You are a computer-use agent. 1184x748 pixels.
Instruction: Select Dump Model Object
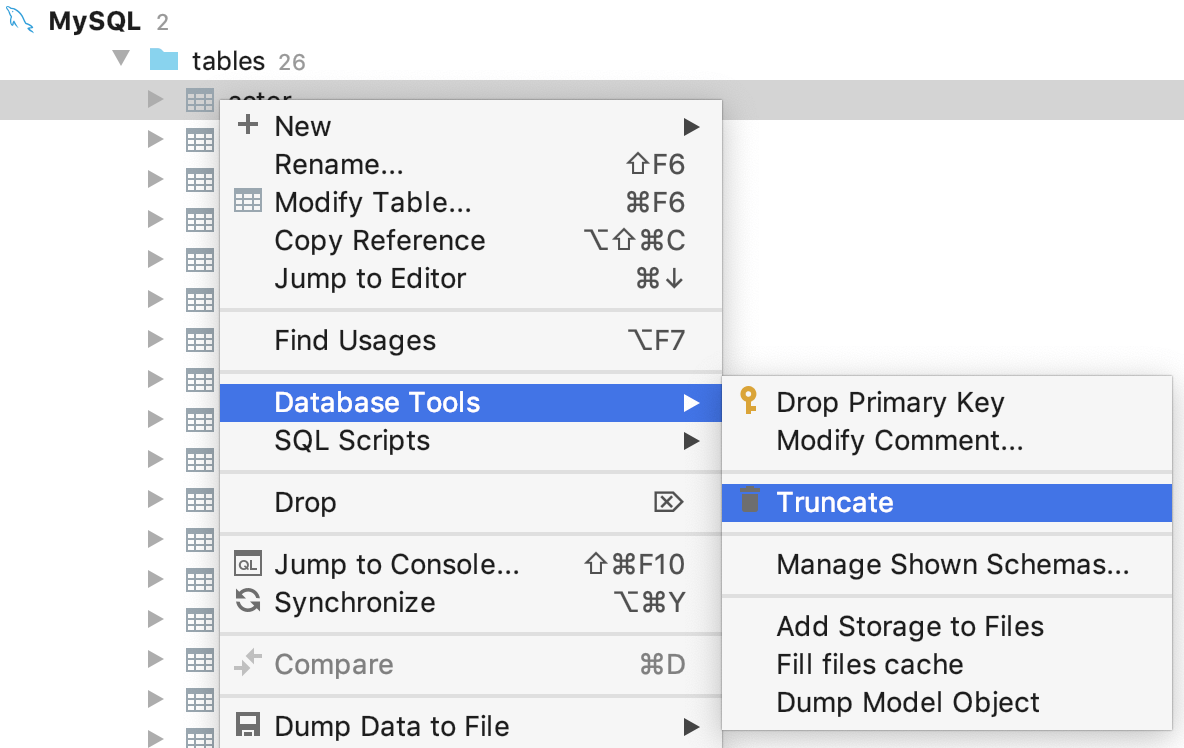947,703
